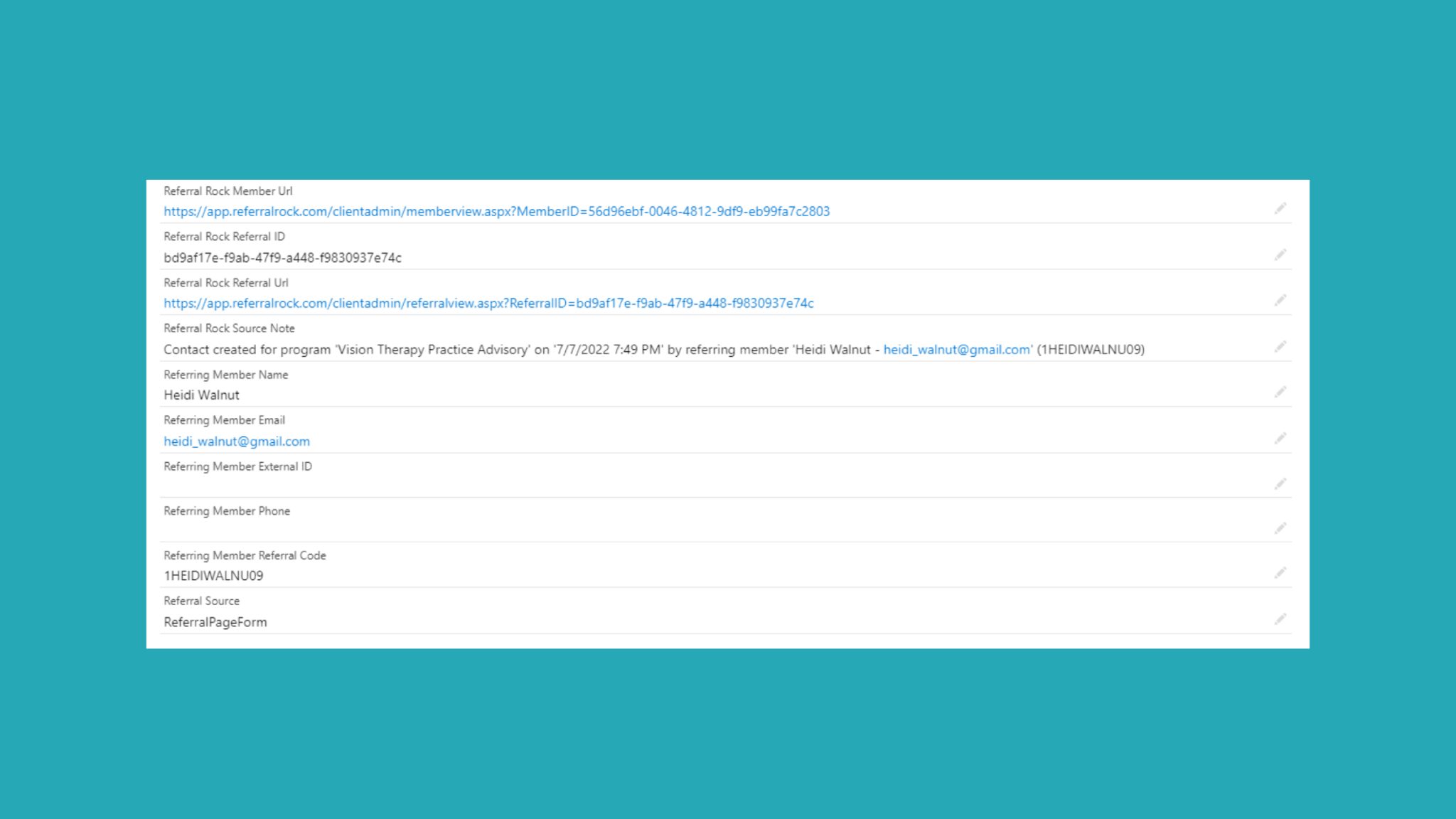Open heidi_walnut@gmail.com email link
The image size is (1456, 819).
point(237,440)
